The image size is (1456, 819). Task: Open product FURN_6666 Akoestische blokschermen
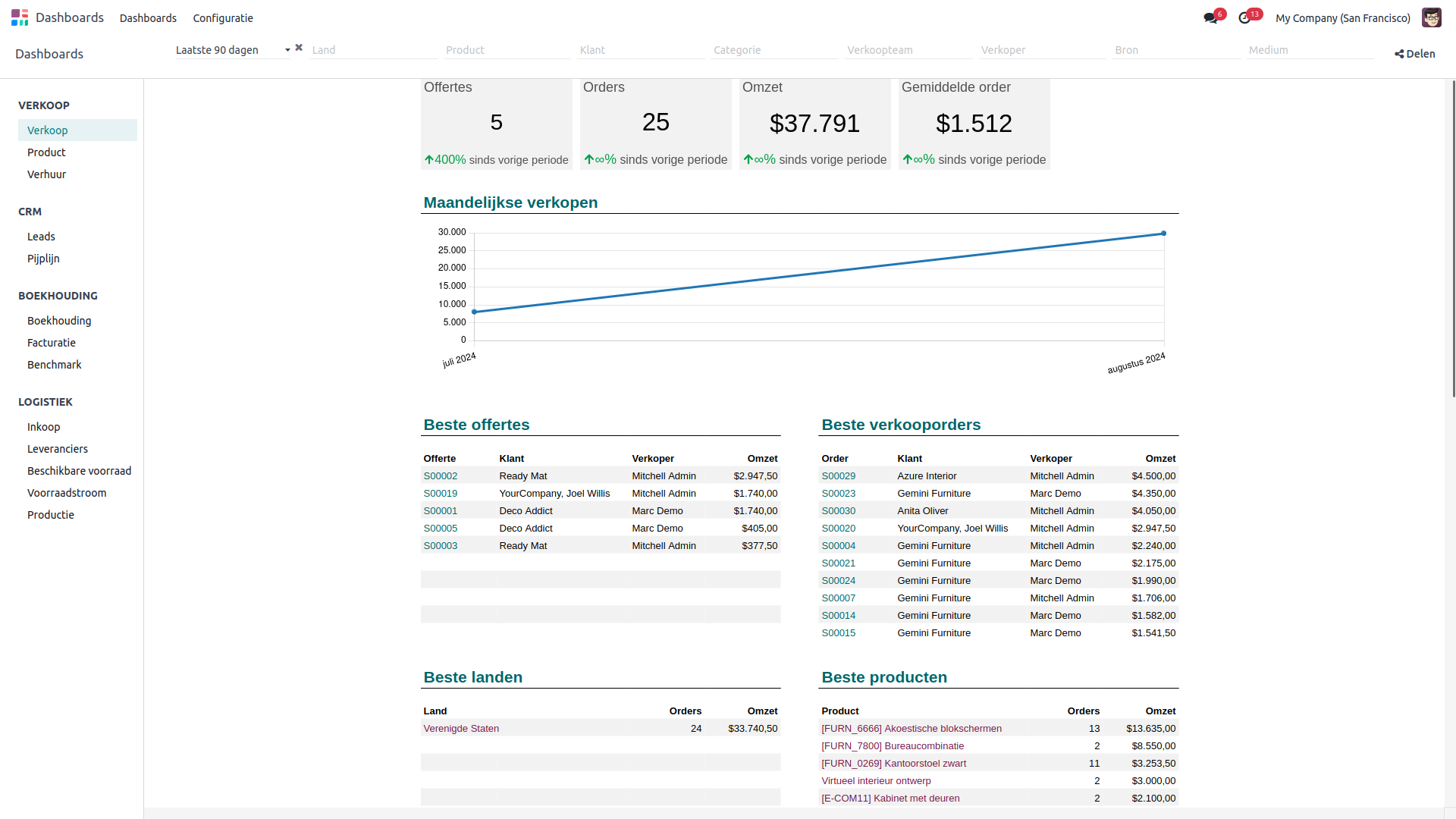[x=912, y=728]
